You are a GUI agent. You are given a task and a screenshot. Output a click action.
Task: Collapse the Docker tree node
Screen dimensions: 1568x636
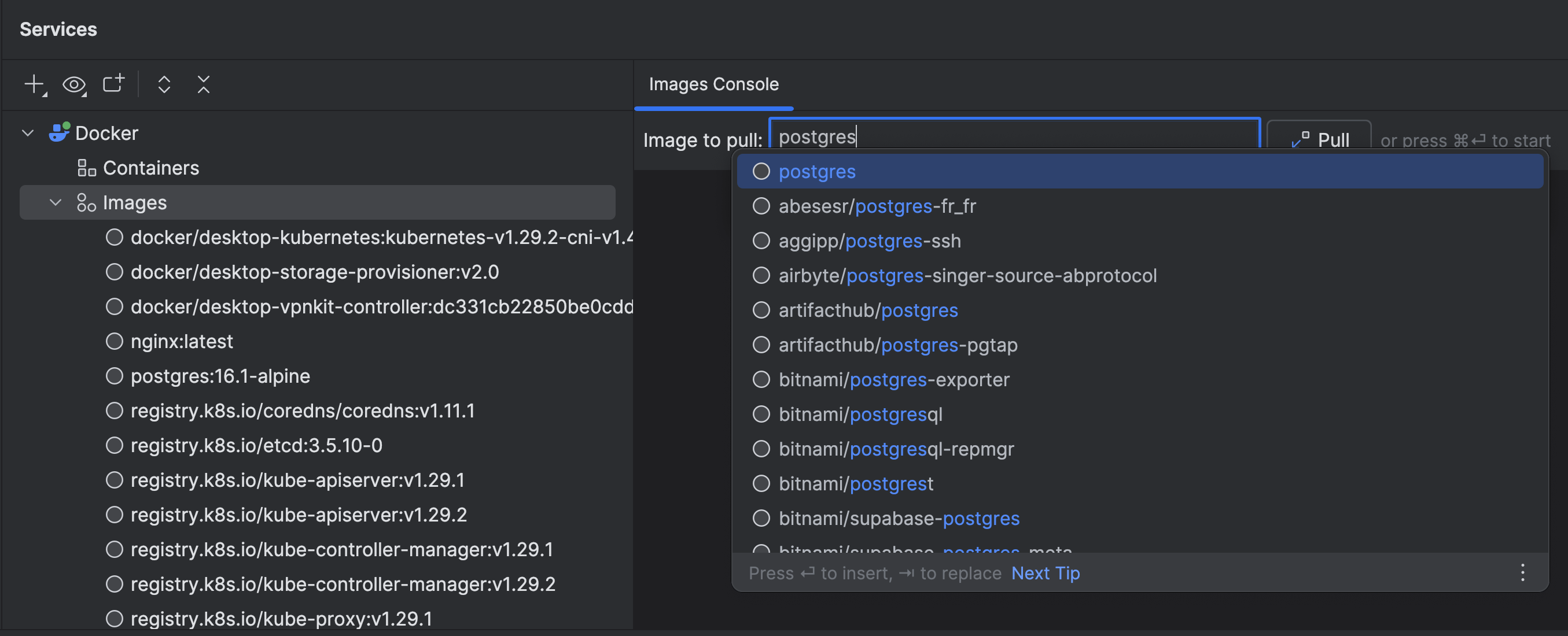coord(28,132)
